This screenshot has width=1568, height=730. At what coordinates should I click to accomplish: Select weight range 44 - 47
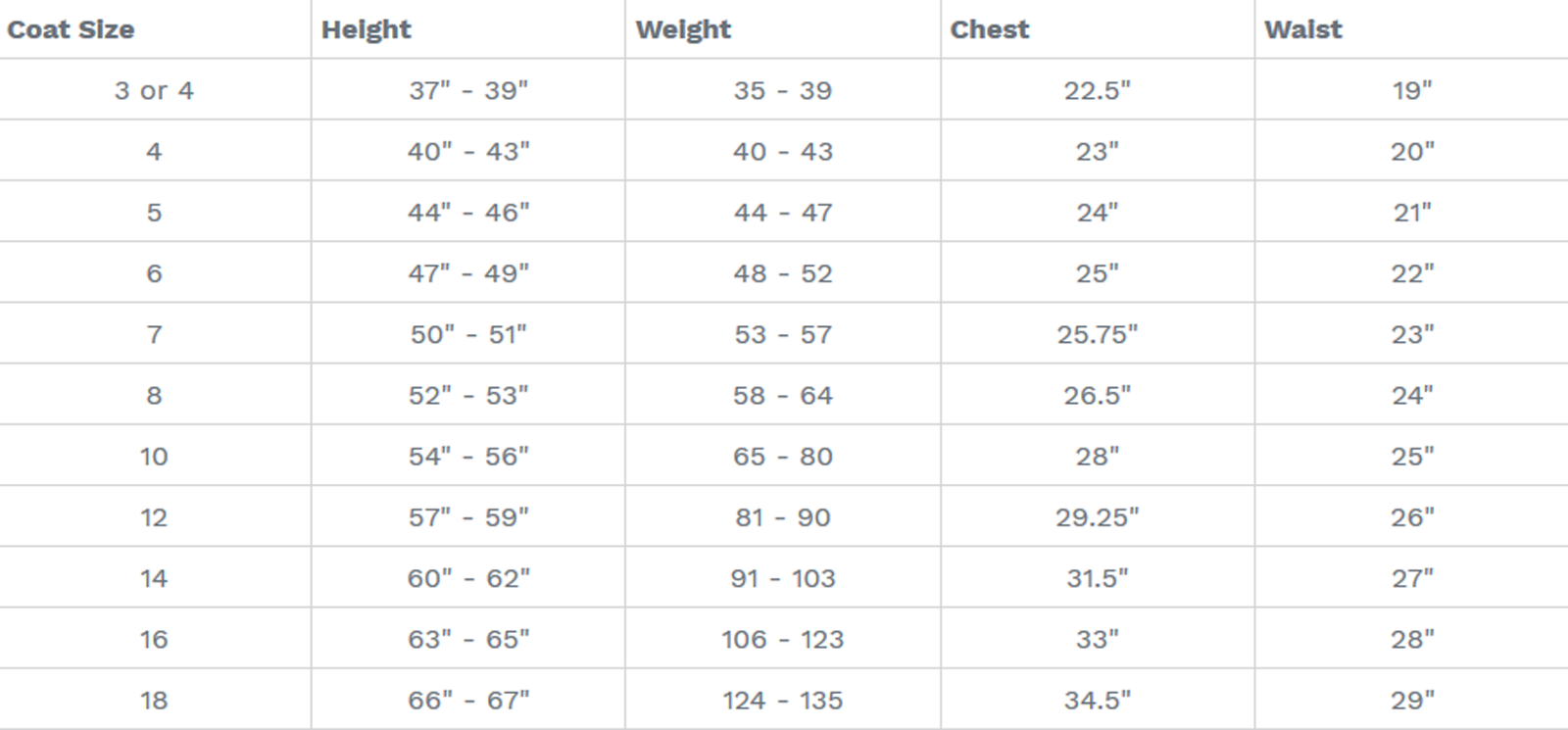point(783,213)
